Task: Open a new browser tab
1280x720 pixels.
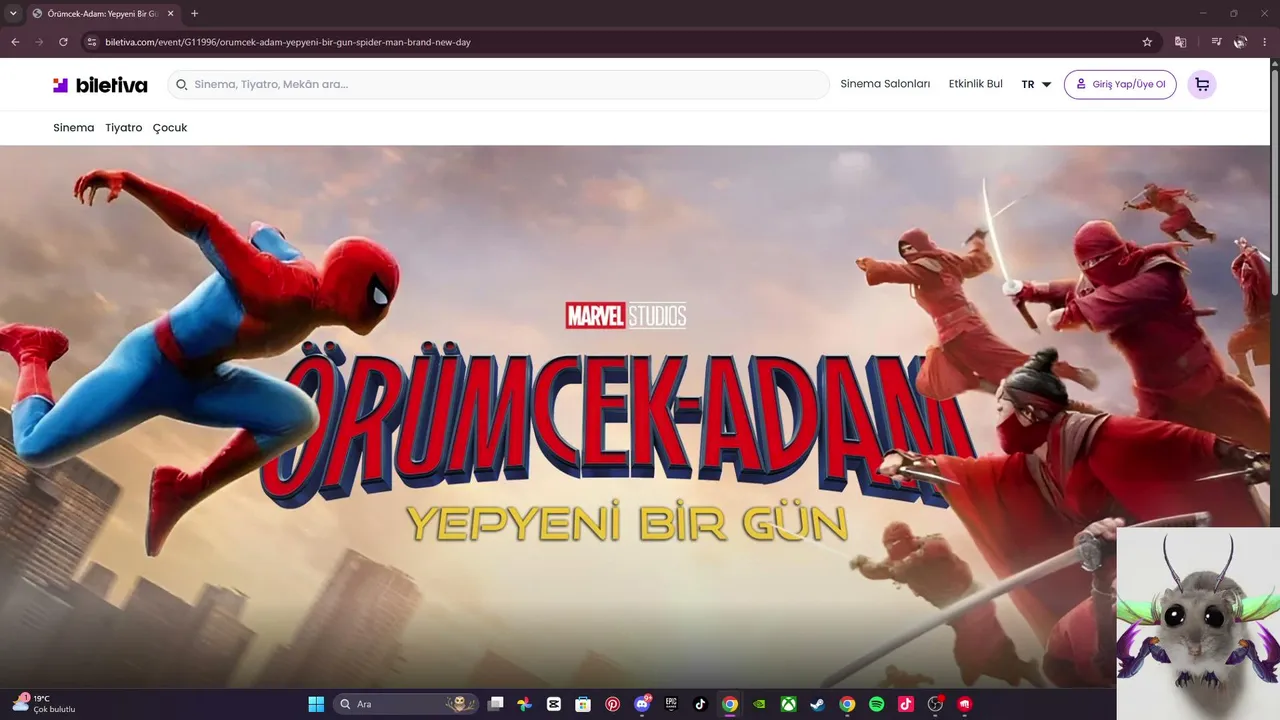Action: click(x=194, y=13)
